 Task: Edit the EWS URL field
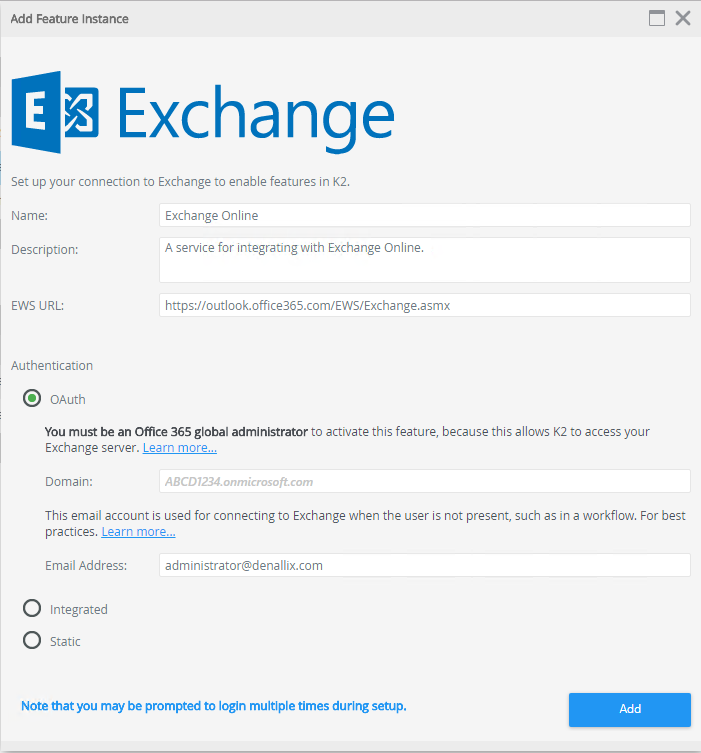point(424,305)
